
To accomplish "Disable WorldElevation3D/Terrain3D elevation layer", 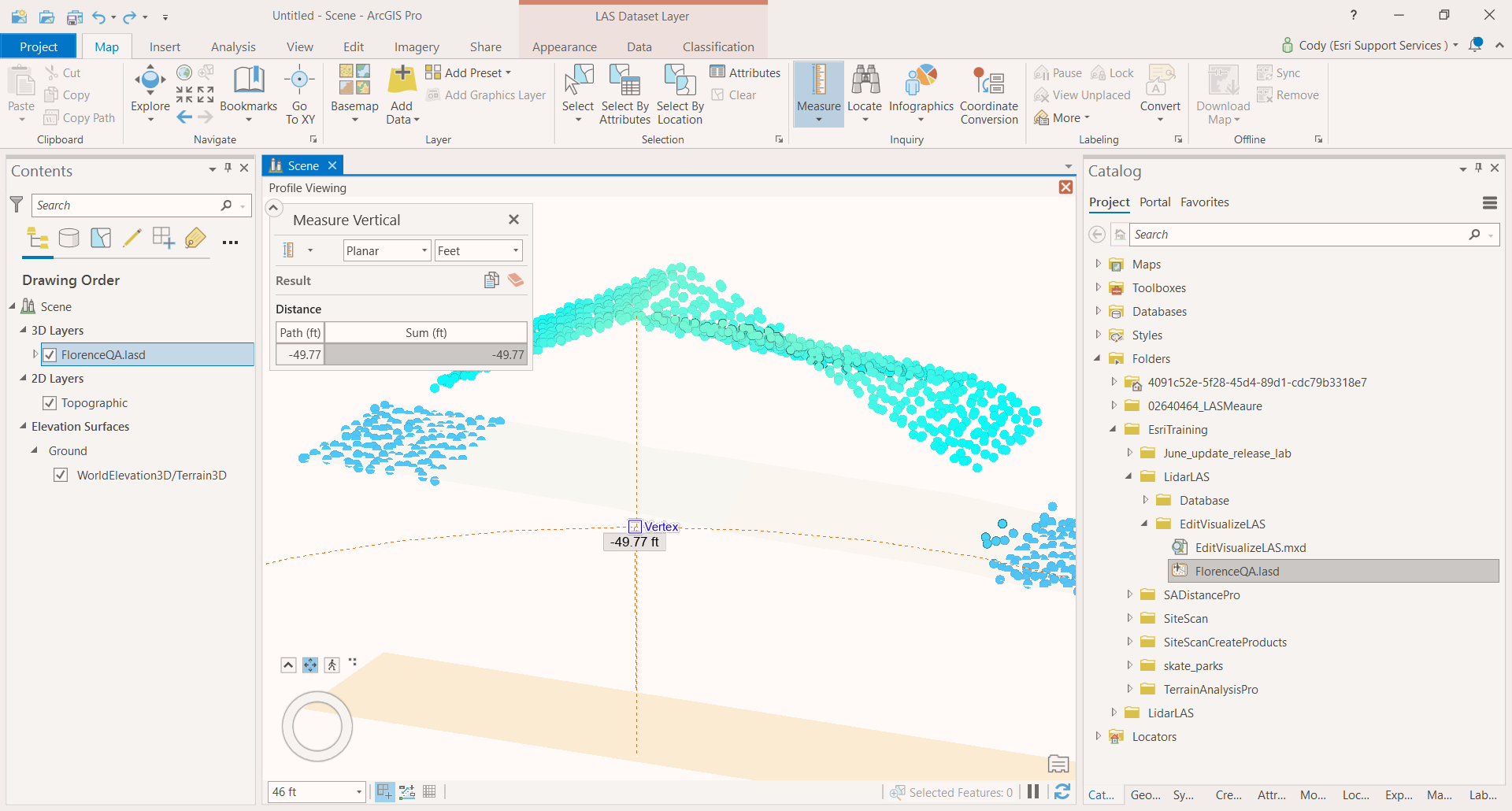I will click(61, 476).
